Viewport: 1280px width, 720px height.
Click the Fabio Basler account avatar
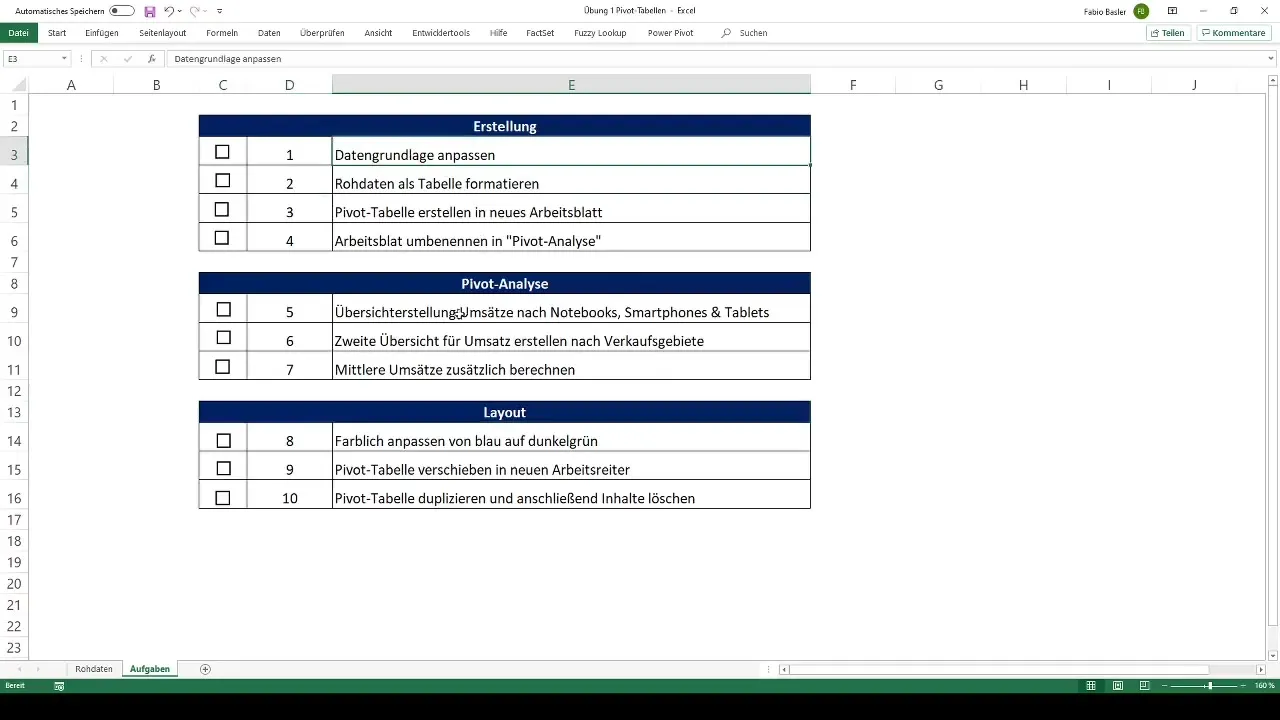click(1141, 10)
